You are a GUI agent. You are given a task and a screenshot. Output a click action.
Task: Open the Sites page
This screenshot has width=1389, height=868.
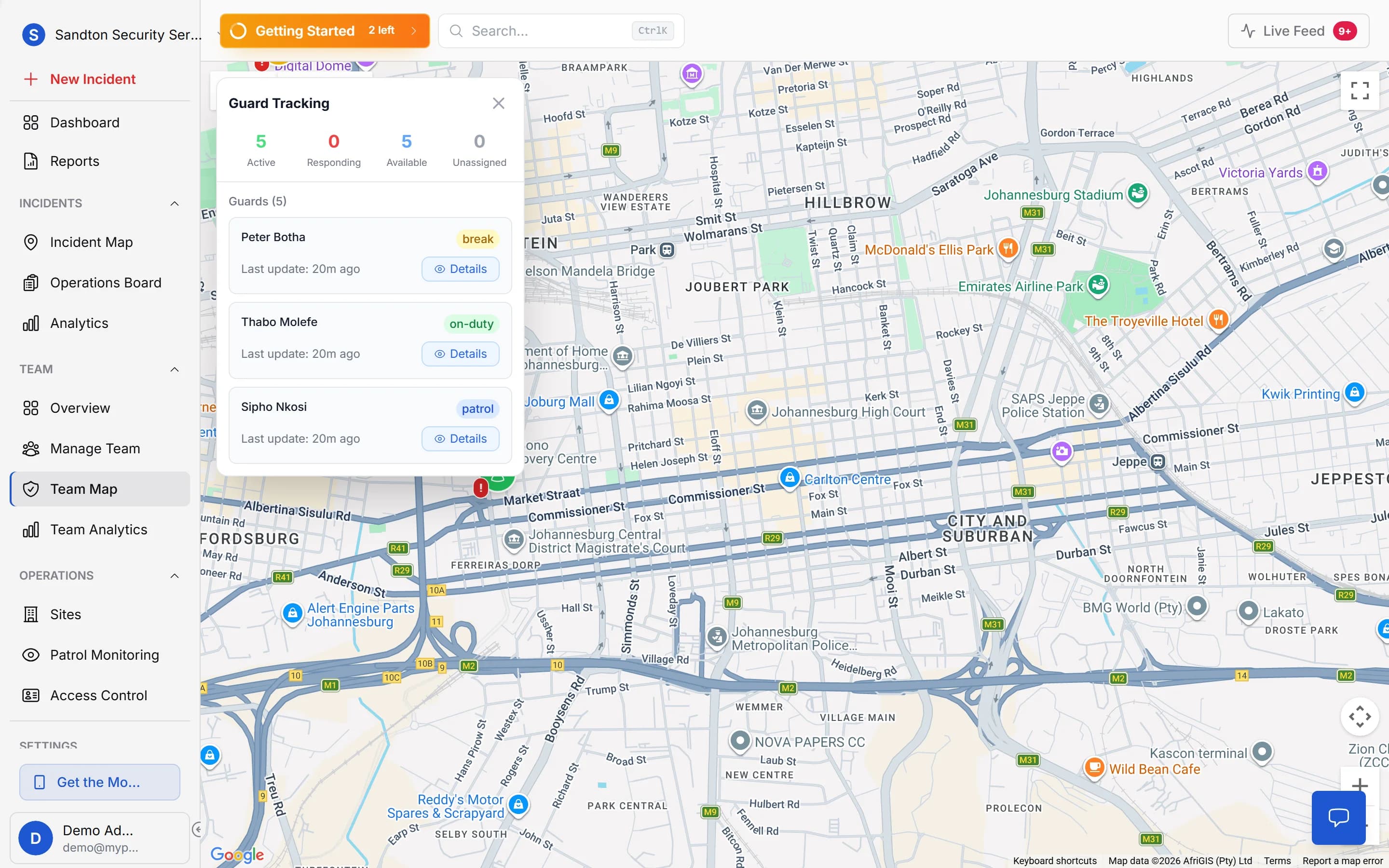(x=65, y=614)
